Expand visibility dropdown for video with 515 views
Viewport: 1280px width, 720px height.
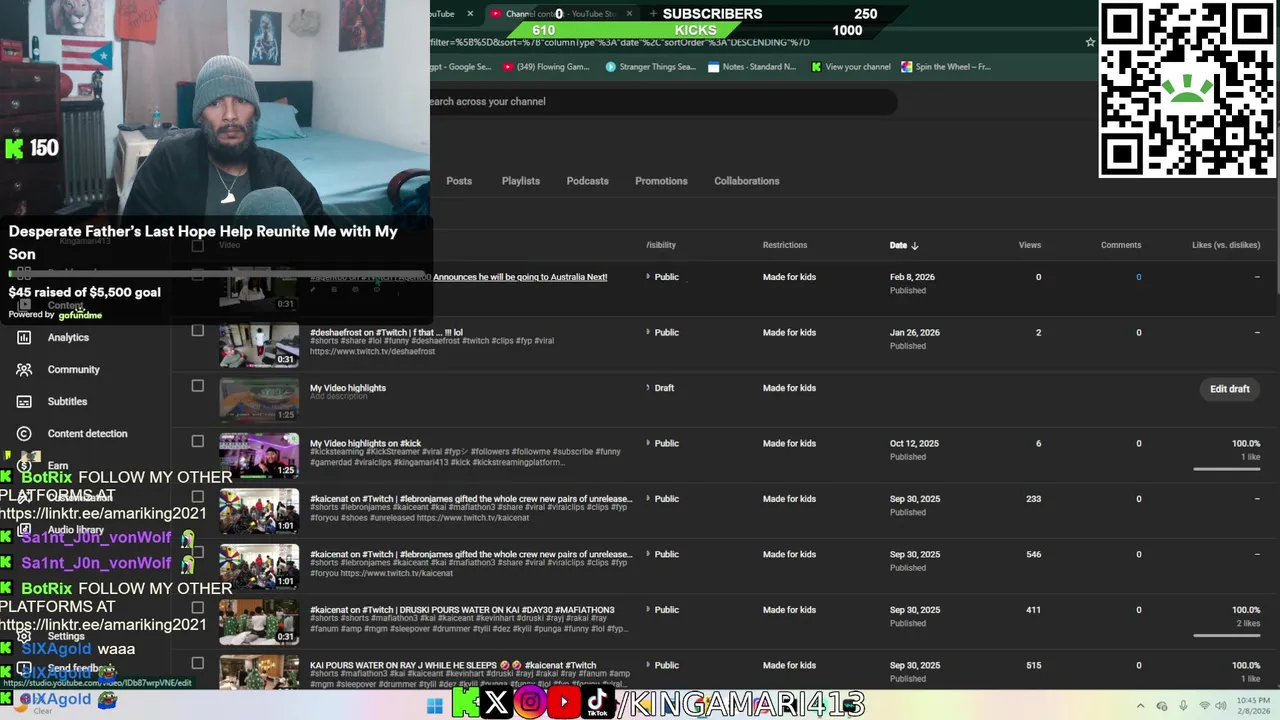click(x=663, y=665)
